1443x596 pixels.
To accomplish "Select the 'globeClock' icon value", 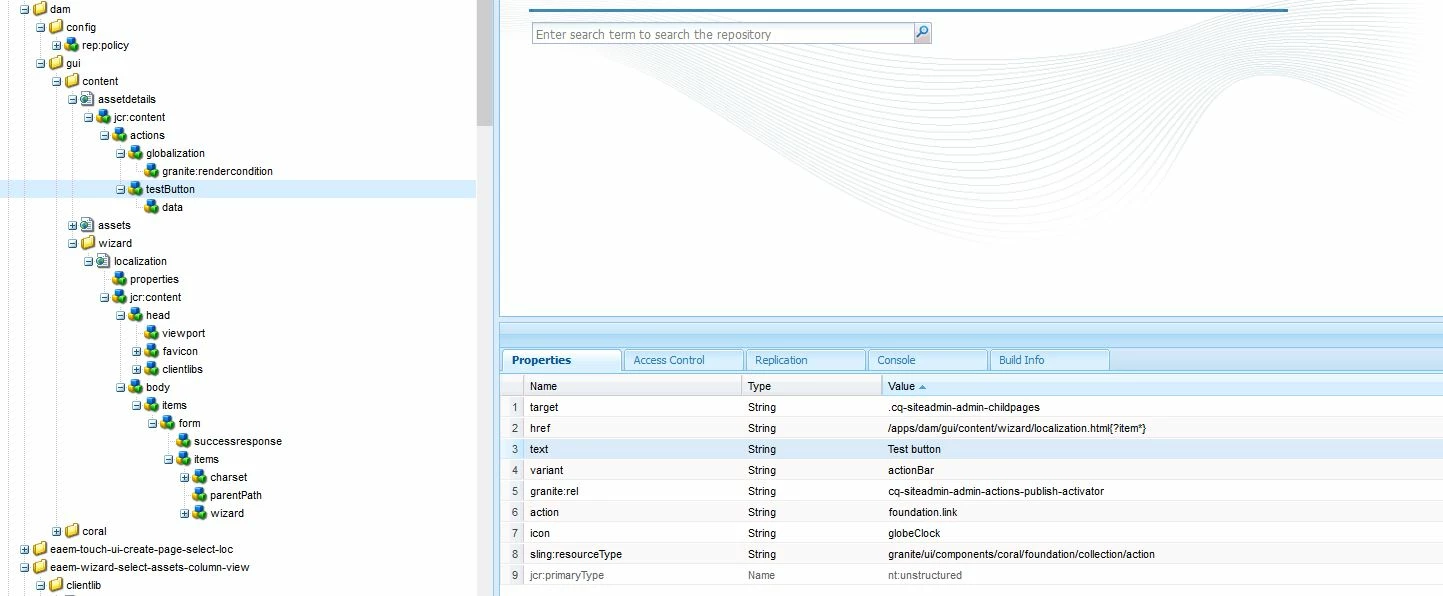I will point(914,533).
